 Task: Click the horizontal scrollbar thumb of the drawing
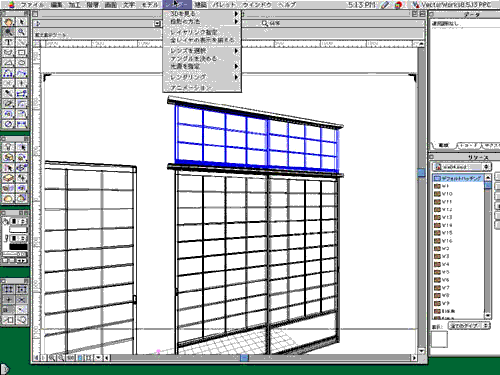[x=244, y=358]
